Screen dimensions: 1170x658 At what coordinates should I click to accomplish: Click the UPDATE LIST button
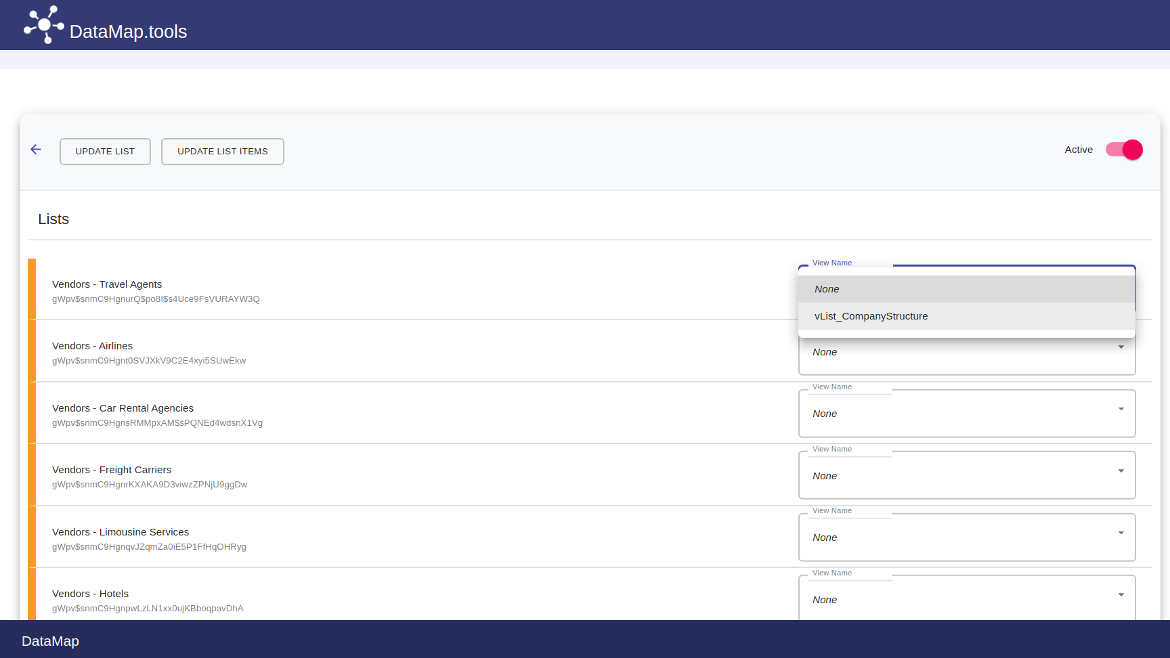pyautogui.click(x=104, y=151)
